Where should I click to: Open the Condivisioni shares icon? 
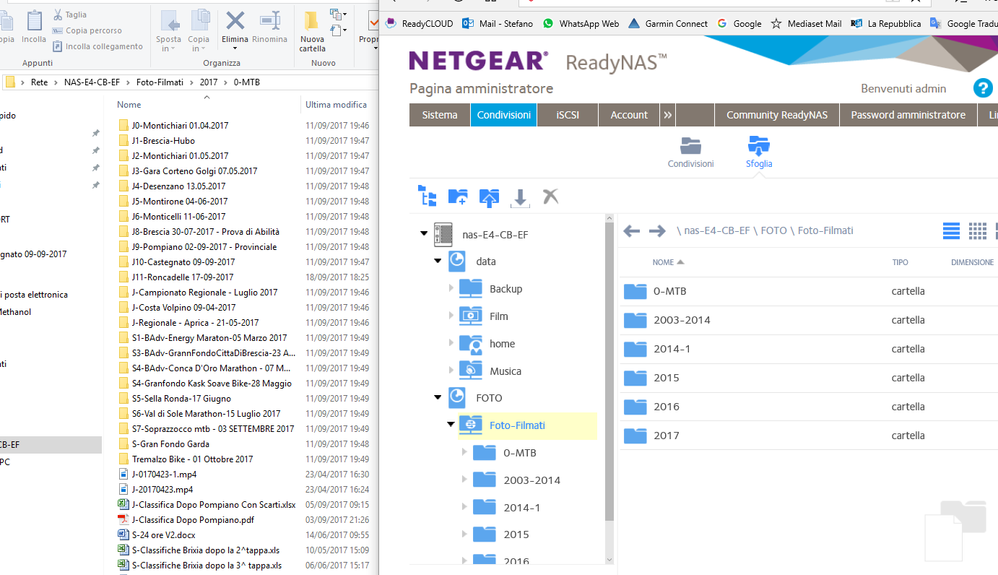[x=691, y=152]
